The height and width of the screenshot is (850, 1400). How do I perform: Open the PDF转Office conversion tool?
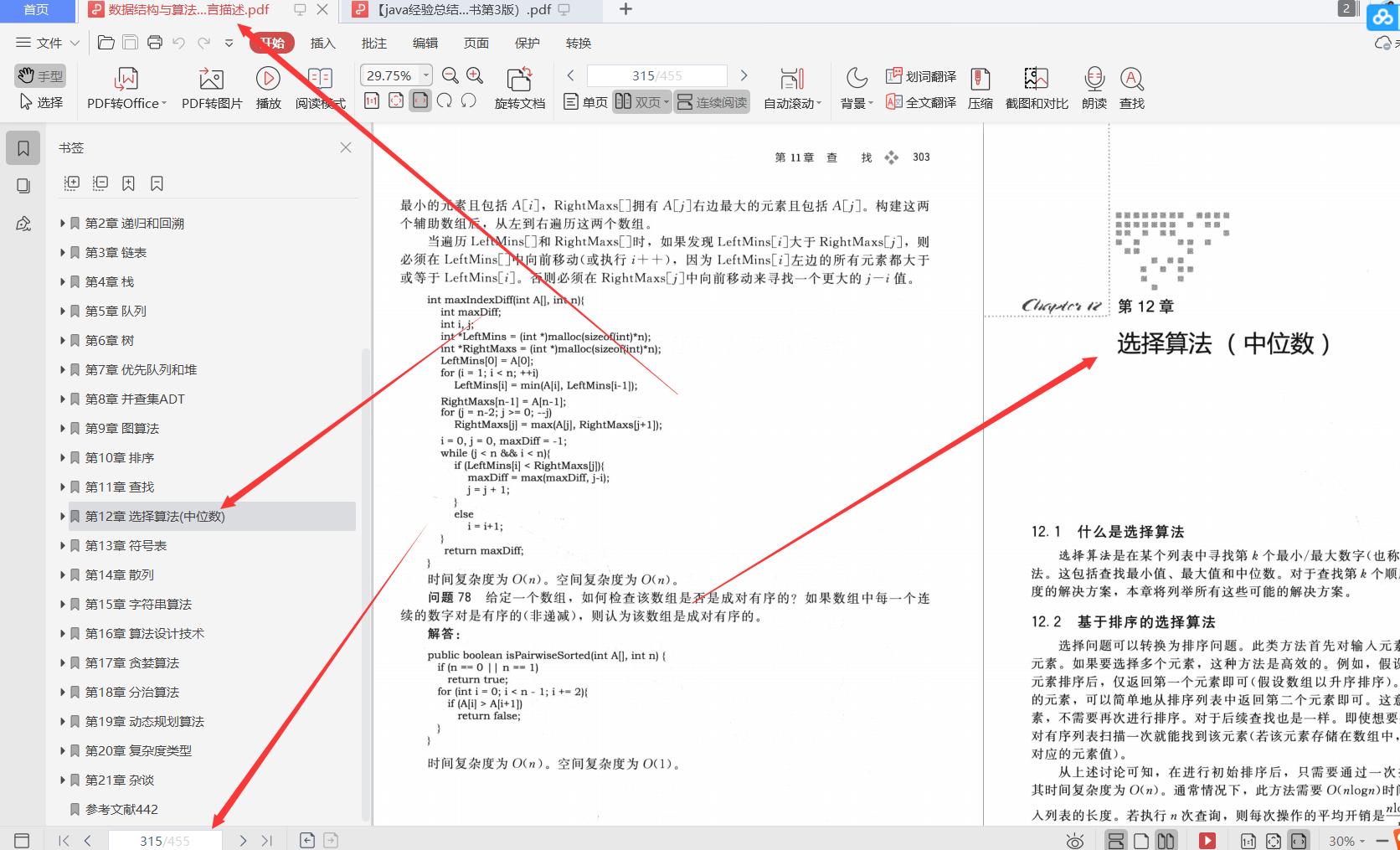coord(124,87)
